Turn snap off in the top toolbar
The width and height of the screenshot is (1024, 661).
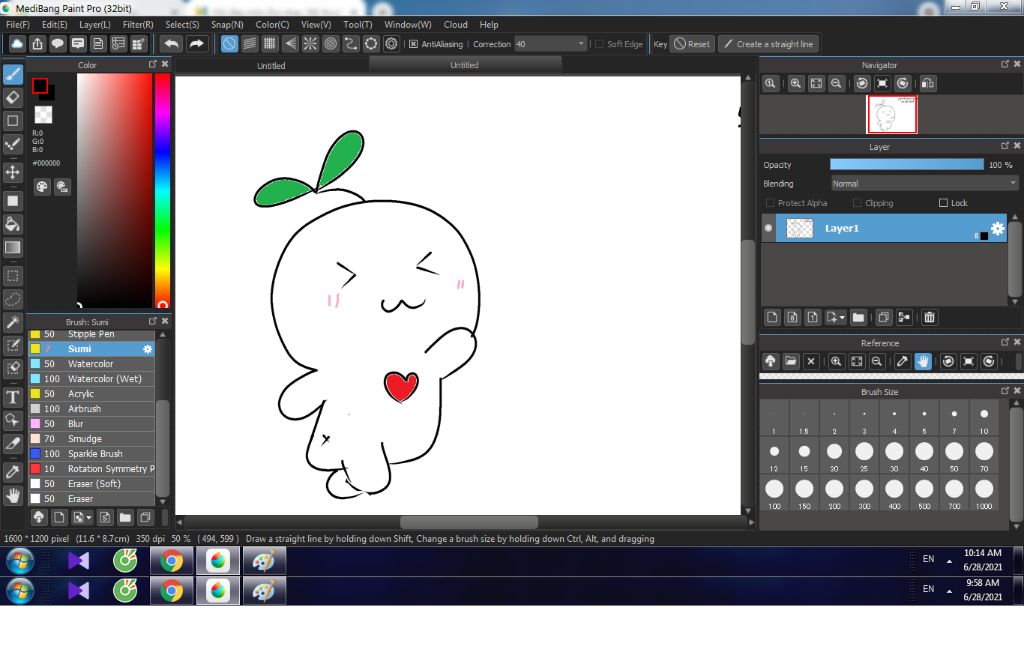coord(229,44)
